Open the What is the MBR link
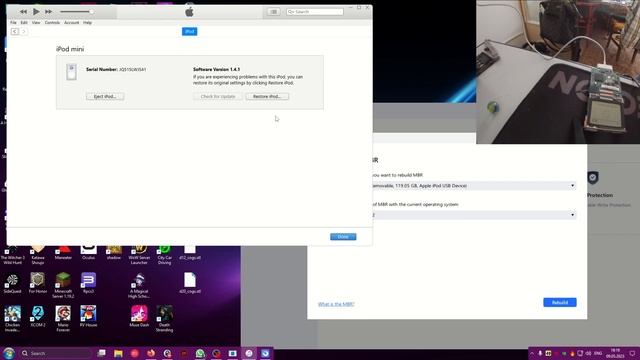Screen dimensions: 640x360 click(x=336, y=304)
